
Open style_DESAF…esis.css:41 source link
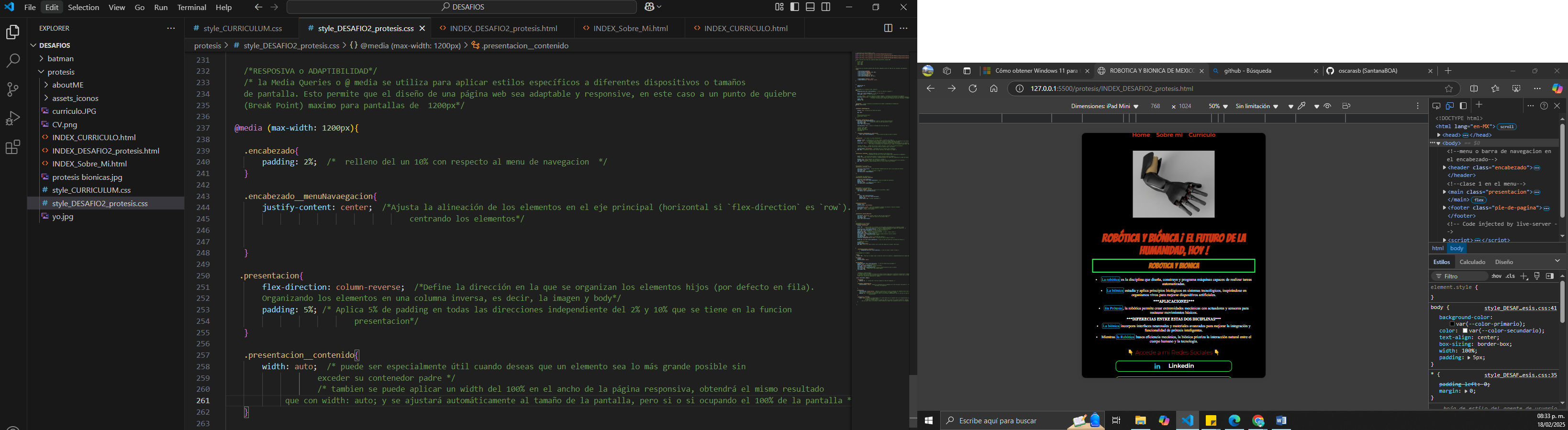[1521, 309]
